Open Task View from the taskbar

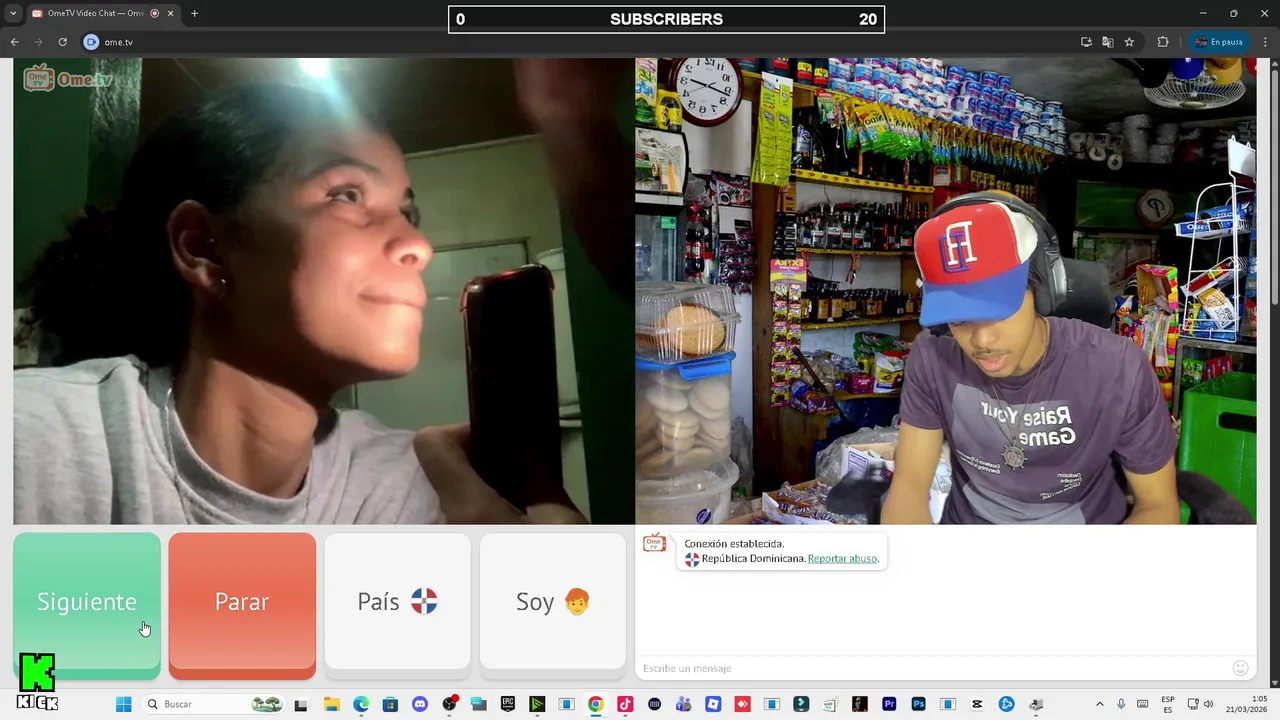(300, 704)
